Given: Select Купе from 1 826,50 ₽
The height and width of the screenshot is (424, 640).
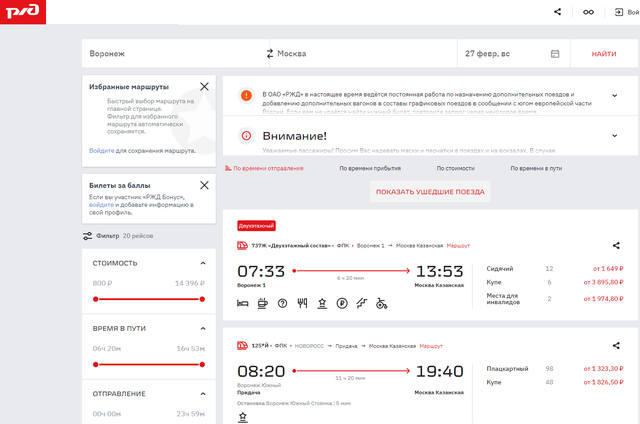Looking at the screenshot, I should 555,382.
